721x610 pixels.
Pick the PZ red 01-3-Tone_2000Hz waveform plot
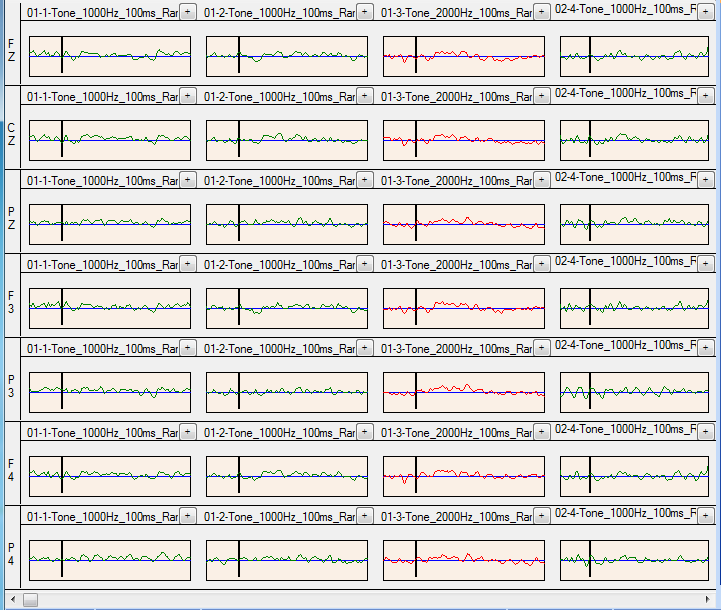tap(464, 224)
